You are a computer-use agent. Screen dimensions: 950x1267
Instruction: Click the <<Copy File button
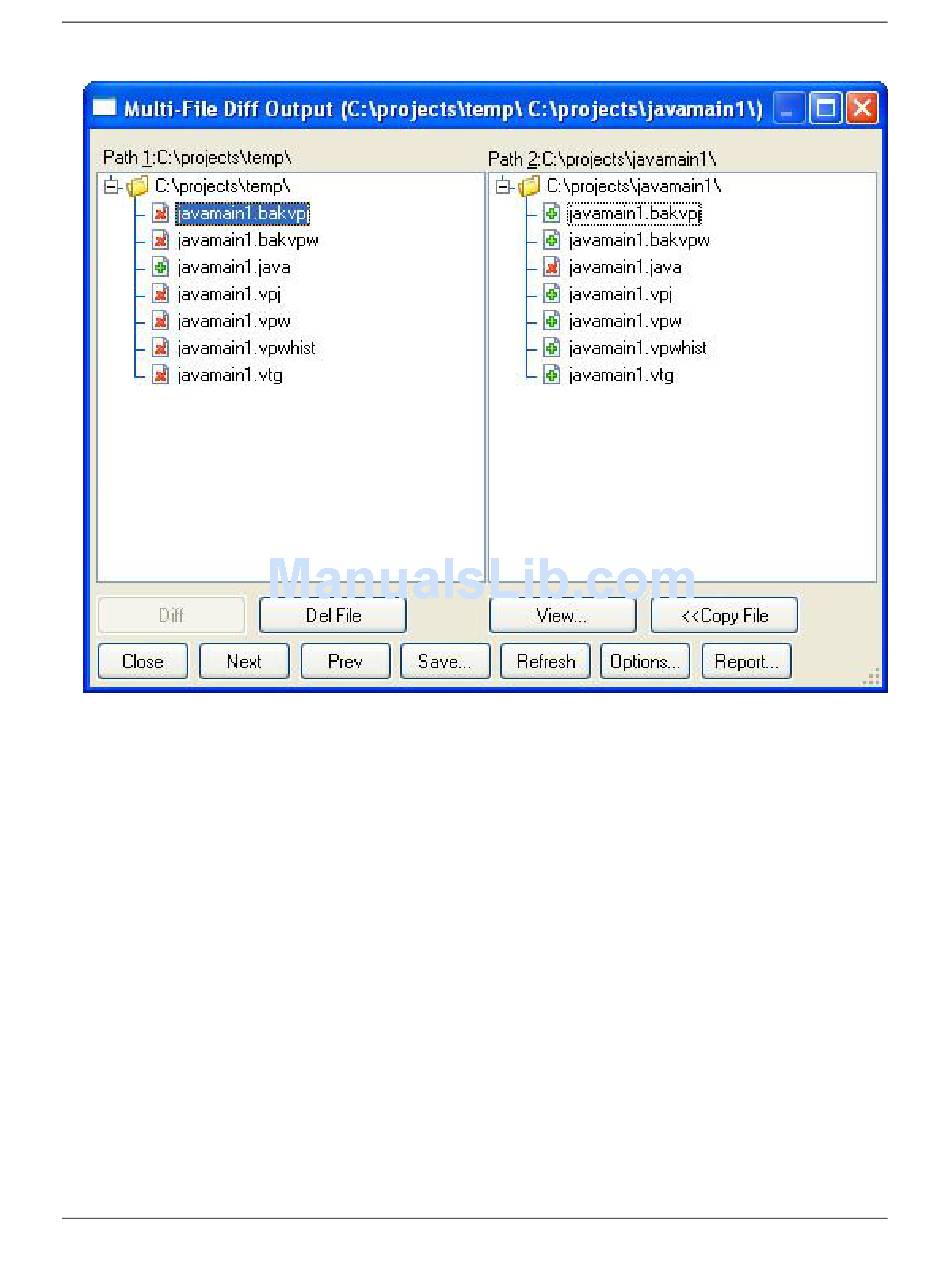[x=724, y=615]
